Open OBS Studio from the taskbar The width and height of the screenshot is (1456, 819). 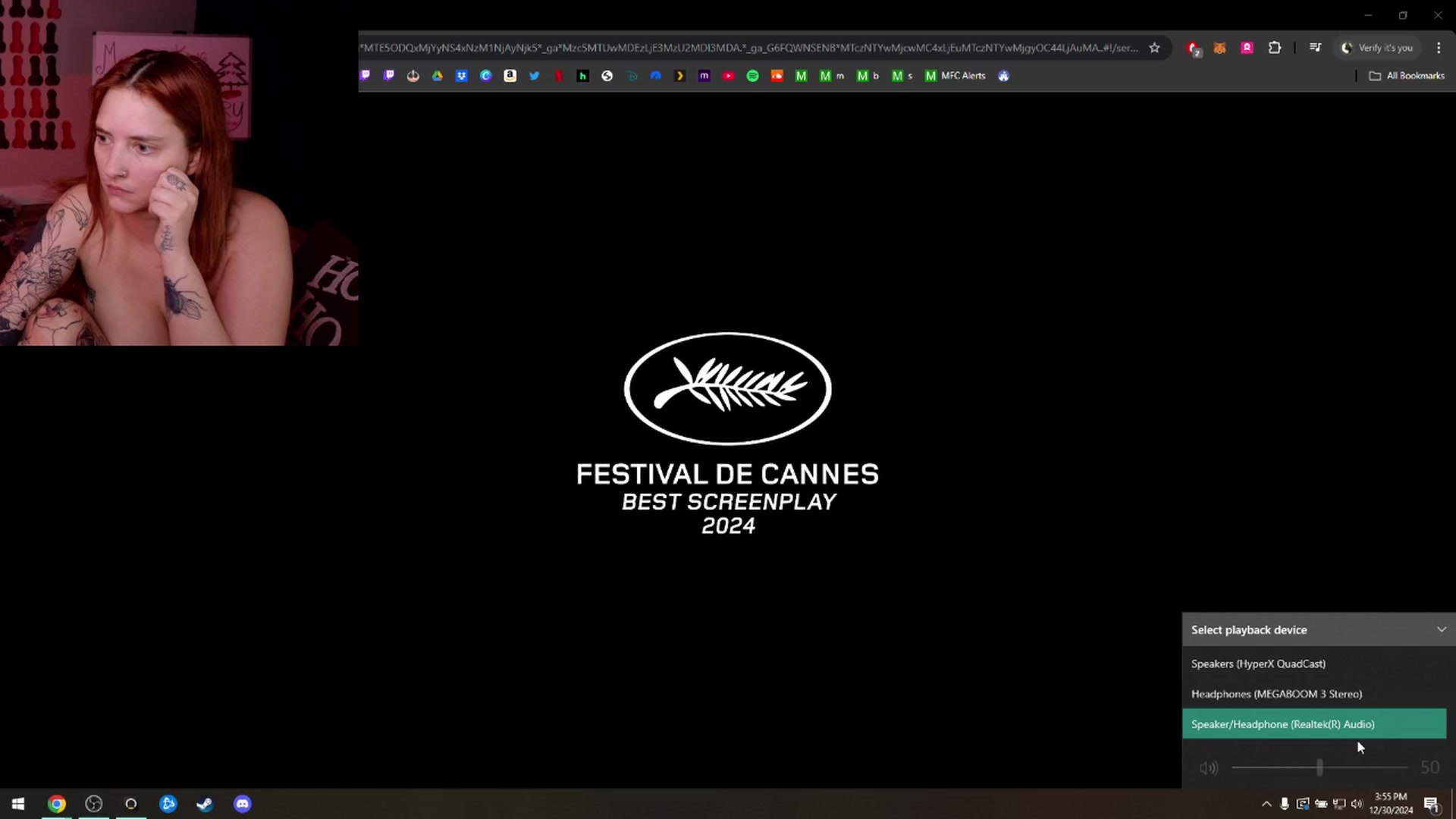[94, 804]
